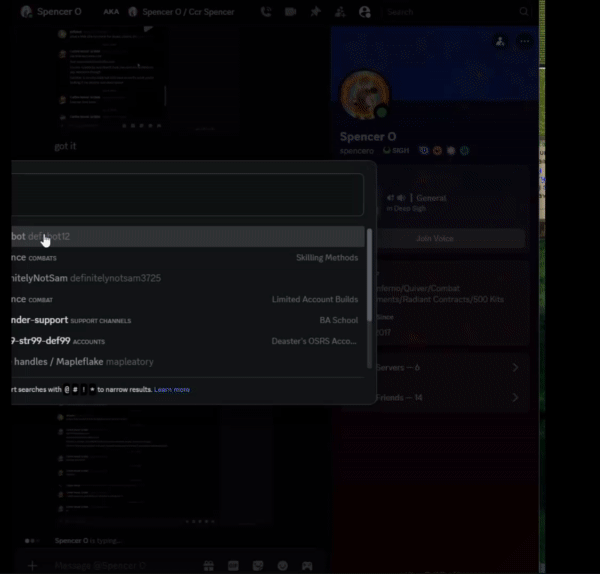Click the friend status icon on the profile banner
The width and height of the screenshot is (600, 574).
tap(500, 42)
